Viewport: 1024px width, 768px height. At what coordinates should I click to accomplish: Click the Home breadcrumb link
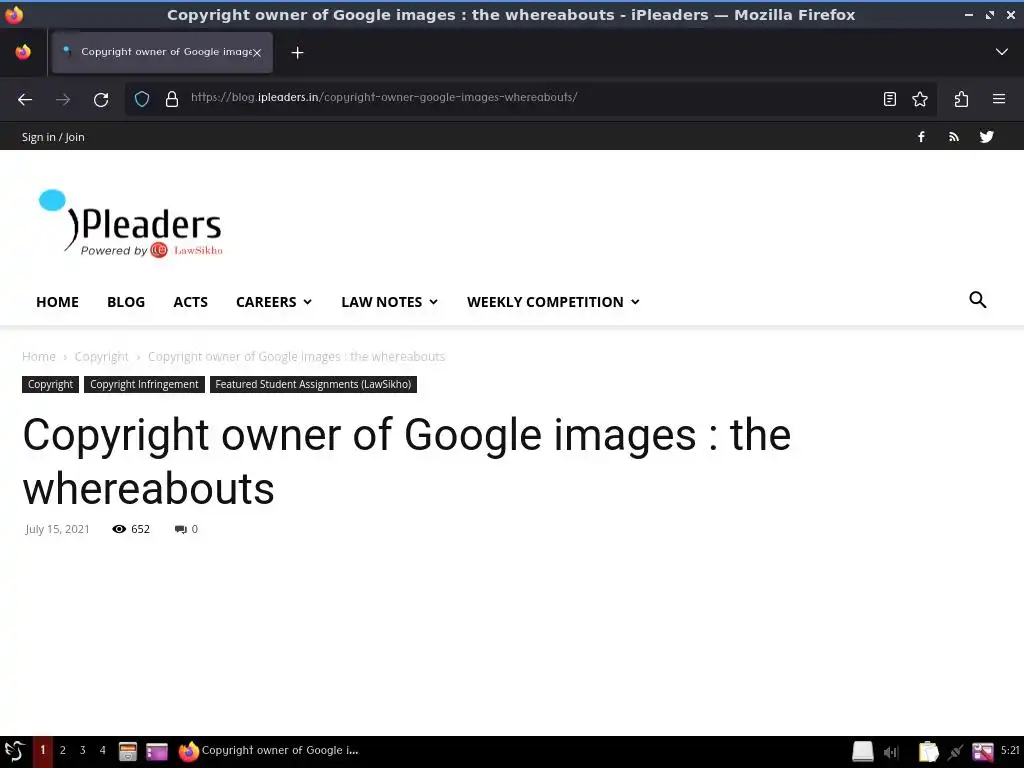[x=39, y=357]
